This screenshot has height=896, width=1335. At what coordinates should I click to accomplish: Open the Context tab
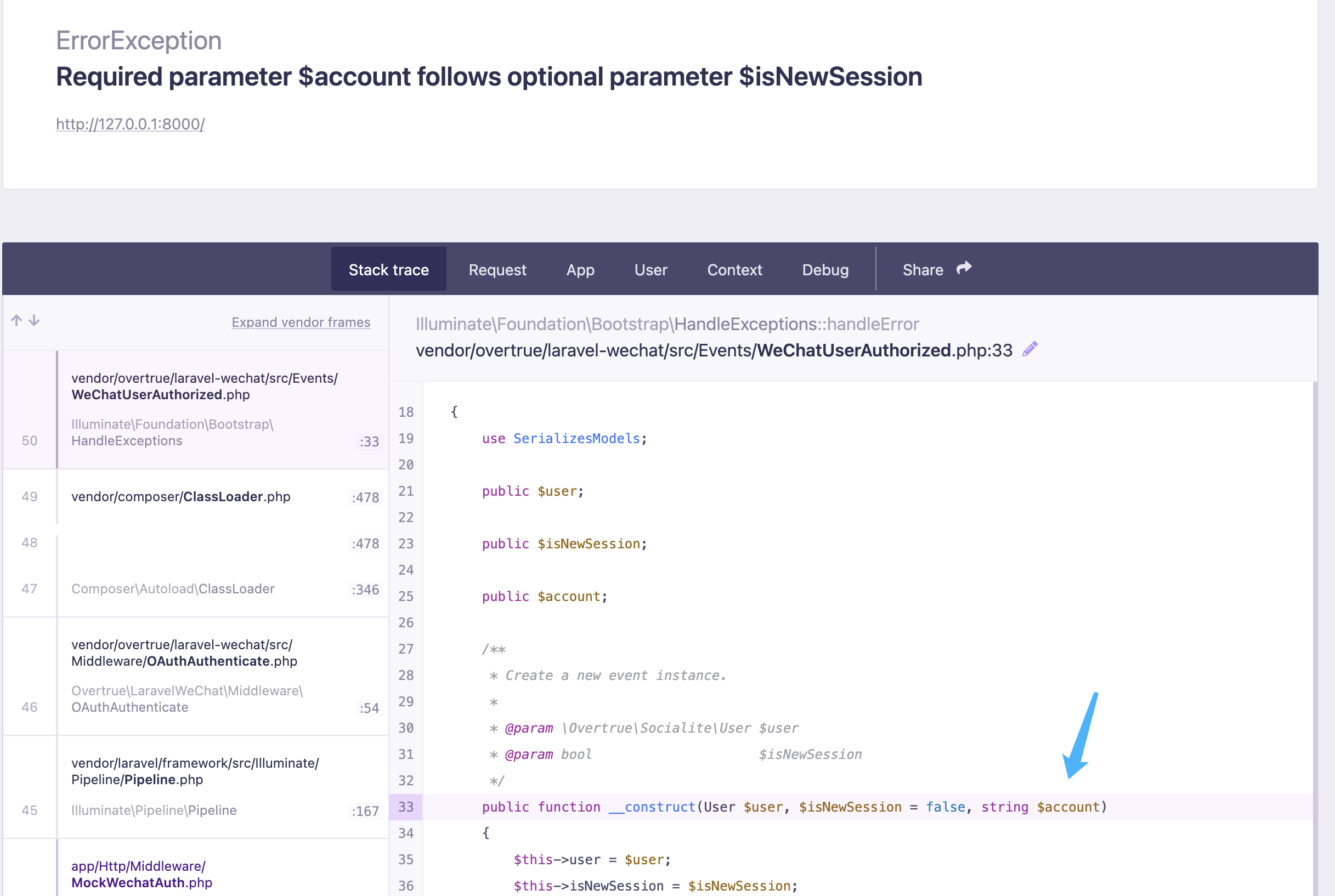click(734, 269)
